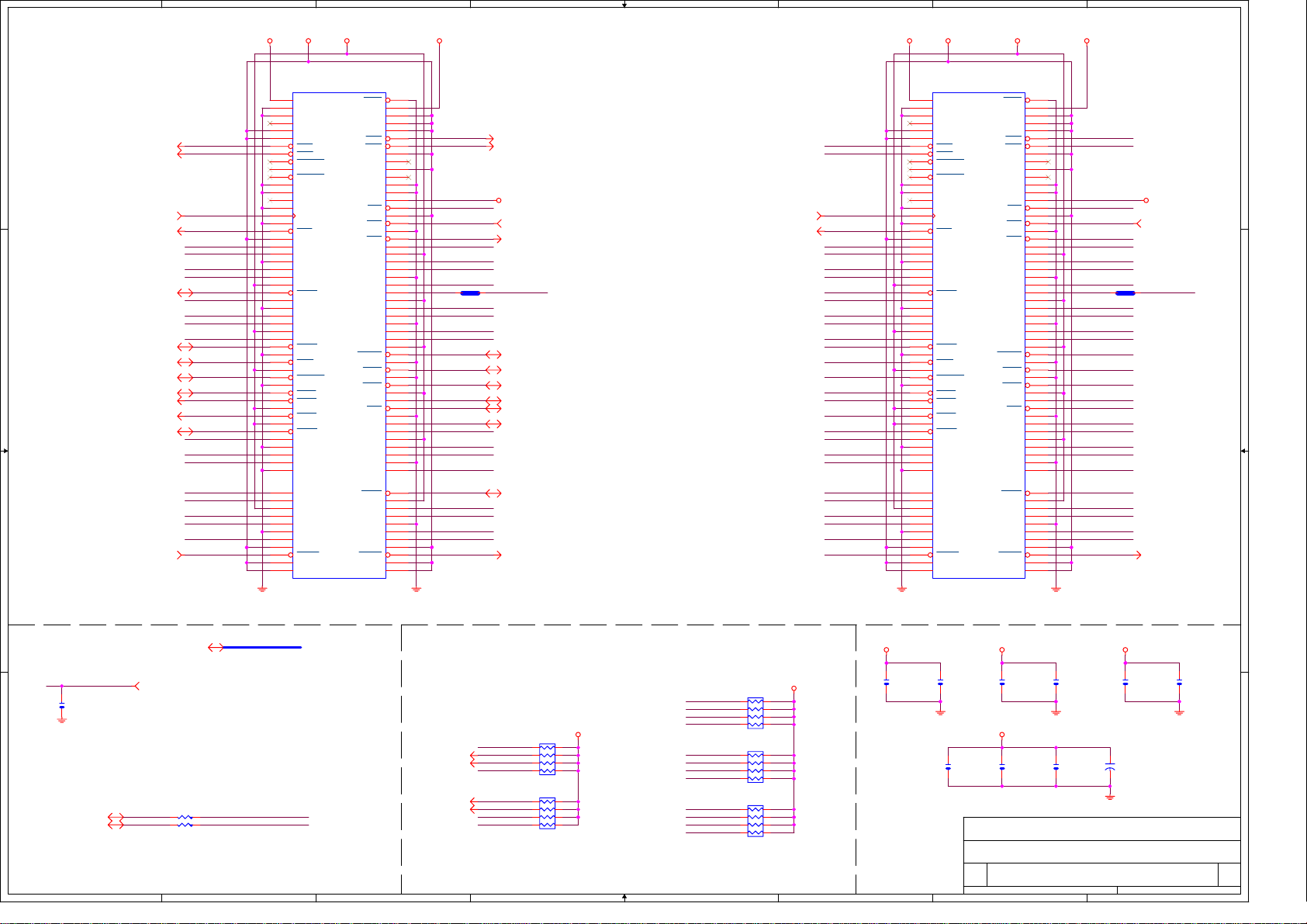Image resolution: width=1307 pixels, height=924 pixels.
Task: Select the topmost resistor array of the three-array column
Action: click(756, 713)
